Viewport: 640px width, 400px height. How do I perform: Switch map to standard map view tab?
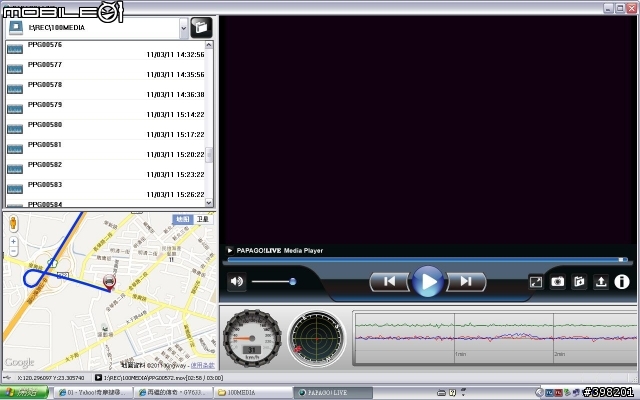click(182, 219)
